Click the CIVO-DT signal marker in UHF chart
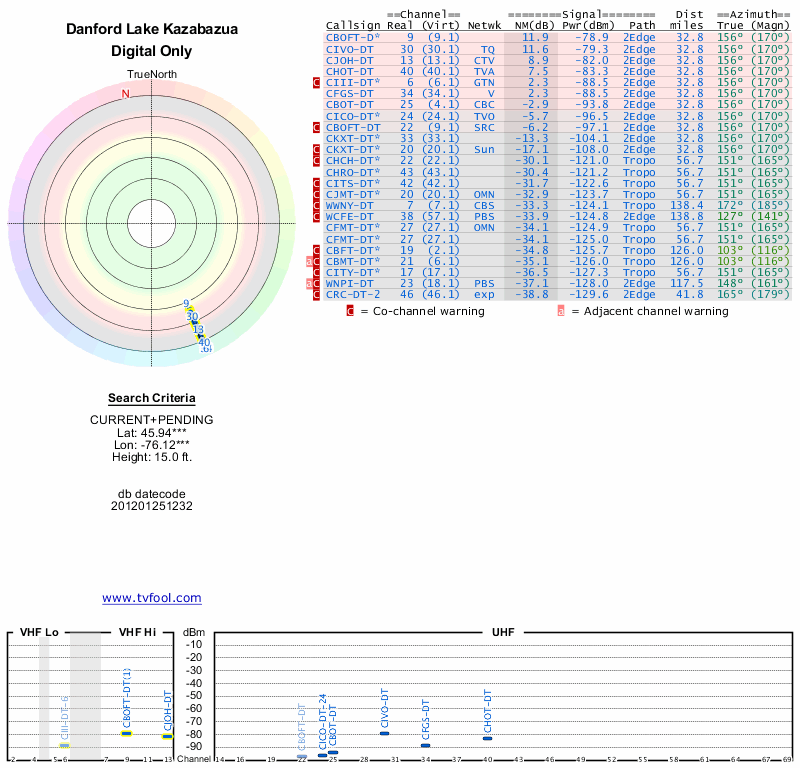 tap(385, 733)
